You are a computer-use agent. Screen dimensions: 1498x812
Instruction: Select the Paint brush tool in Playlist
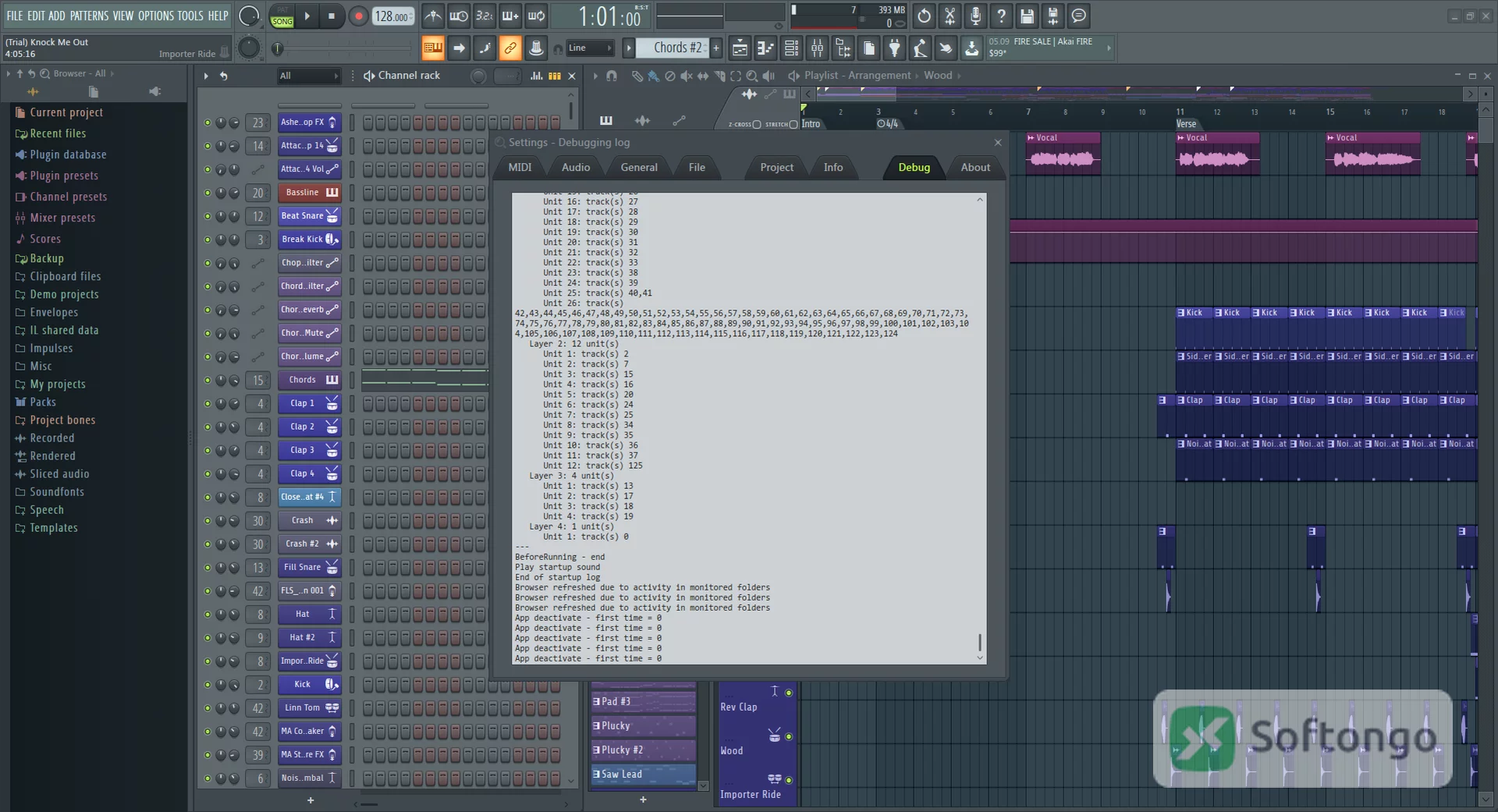point(653,76)
